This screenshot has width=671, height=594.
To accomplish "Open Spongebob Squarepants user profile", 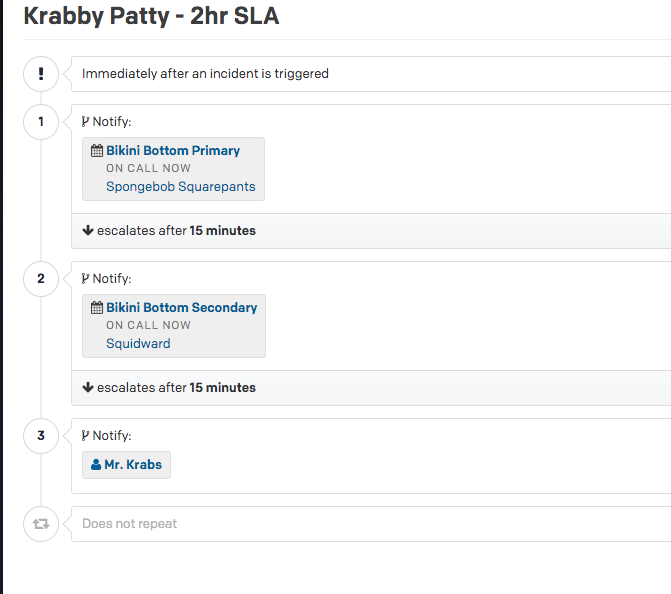I will 180,187.
